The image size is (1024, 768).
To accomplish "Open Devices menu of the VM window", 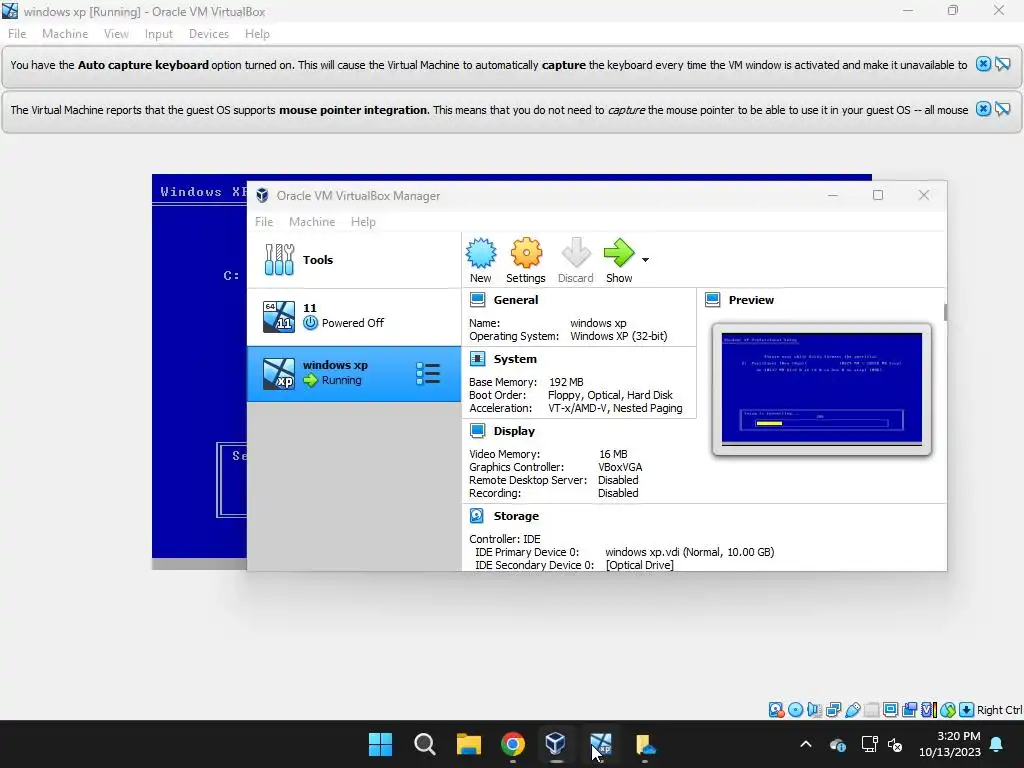I will point(209,34).
